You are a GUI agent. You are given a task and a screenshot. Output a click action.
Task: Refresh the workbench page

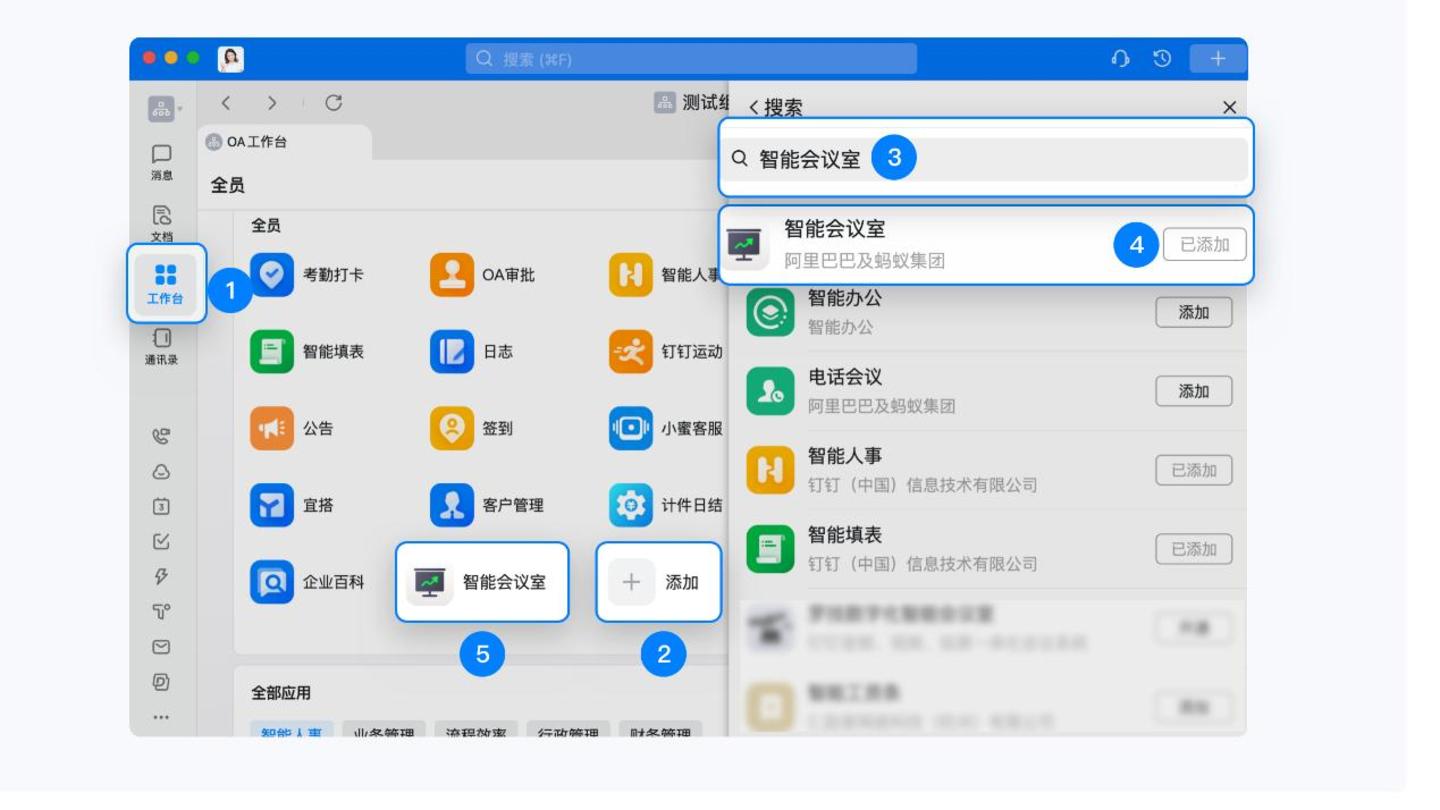coord(334,103)
